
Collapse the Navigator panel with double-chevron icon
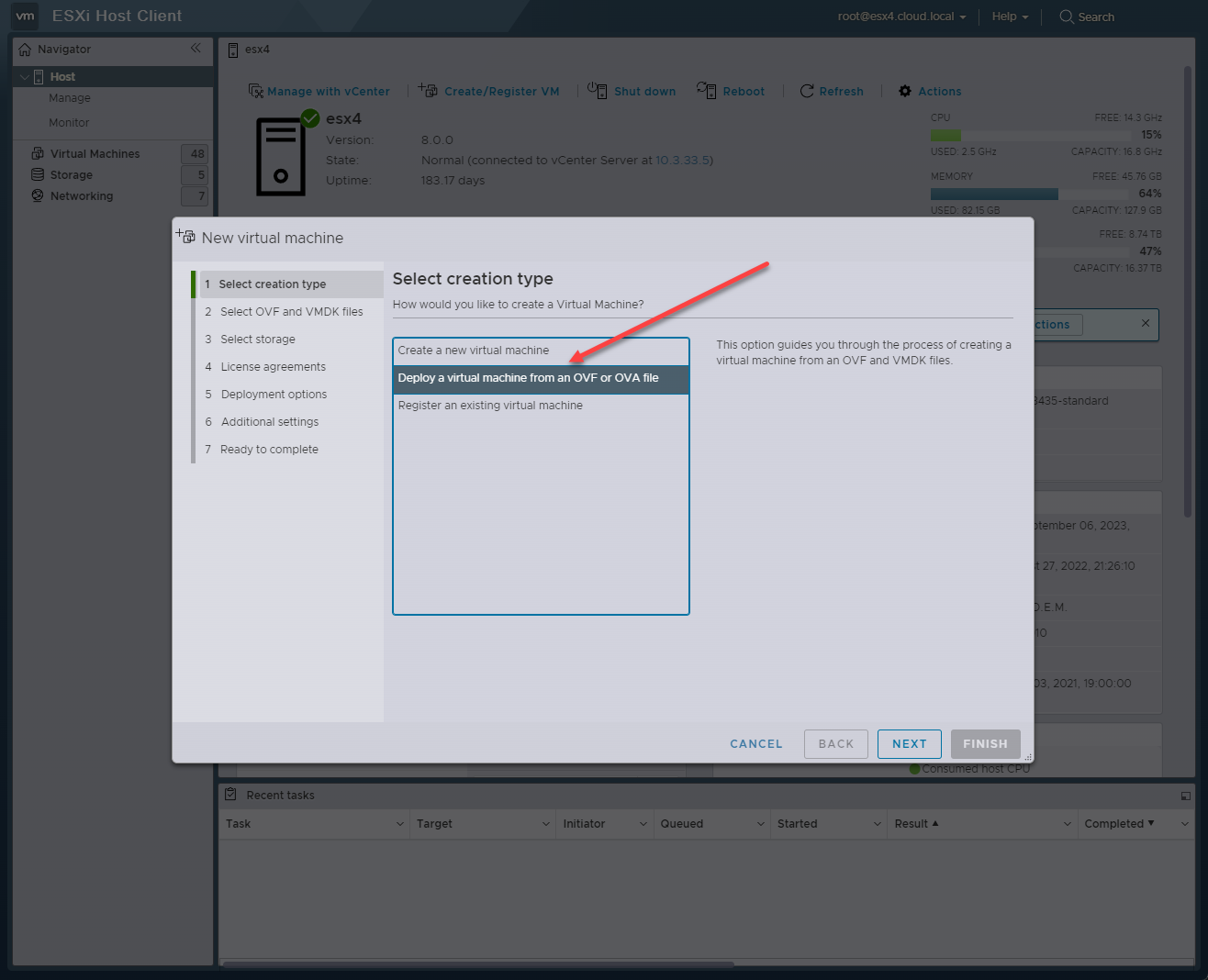[x=196, y=48]
